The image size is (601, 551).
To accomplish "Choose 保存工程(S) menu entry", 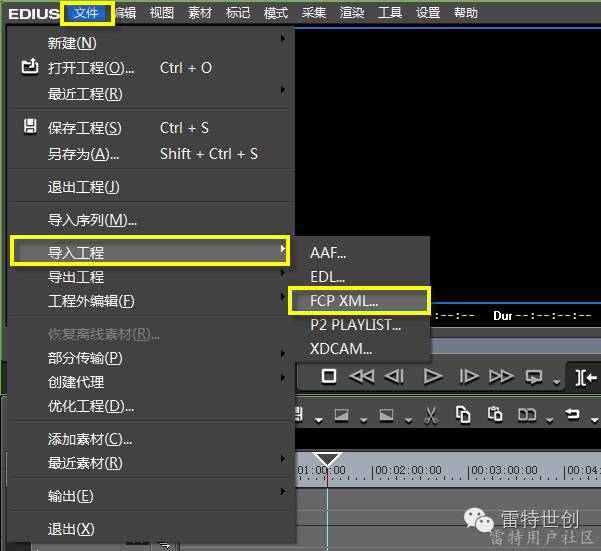I will point(151,128).
